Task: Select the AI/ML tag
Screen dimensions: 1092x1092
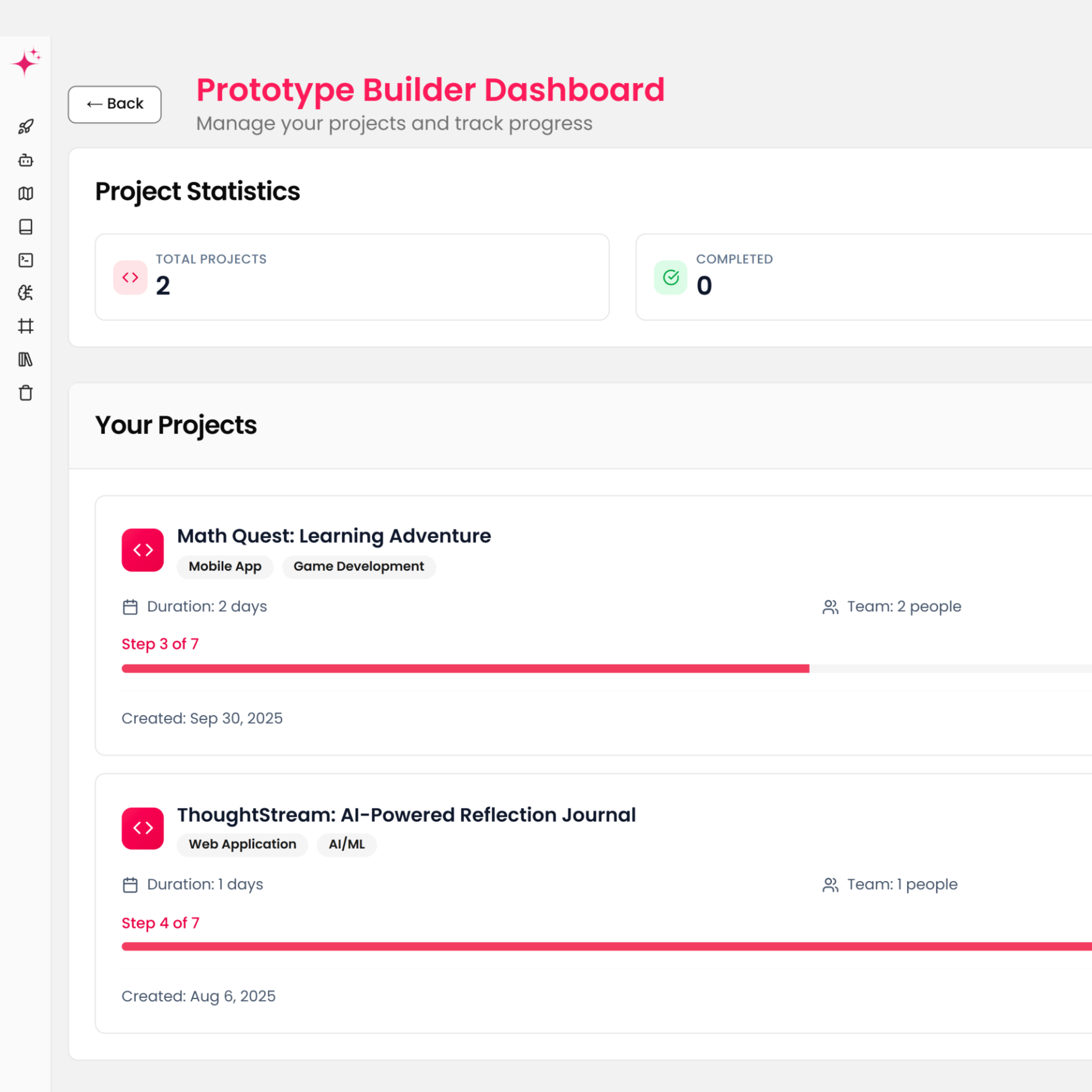Action: pos(347,845)
